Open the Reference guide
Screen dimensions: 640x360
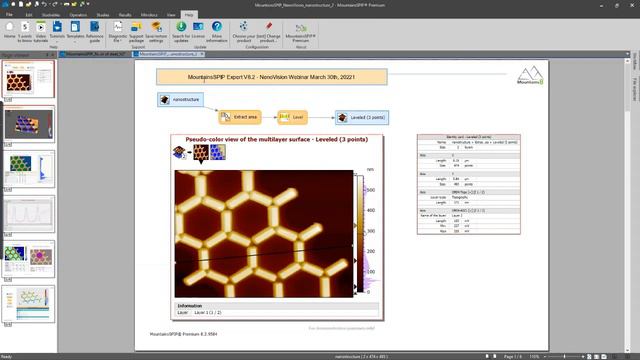[x=94, y=32]
